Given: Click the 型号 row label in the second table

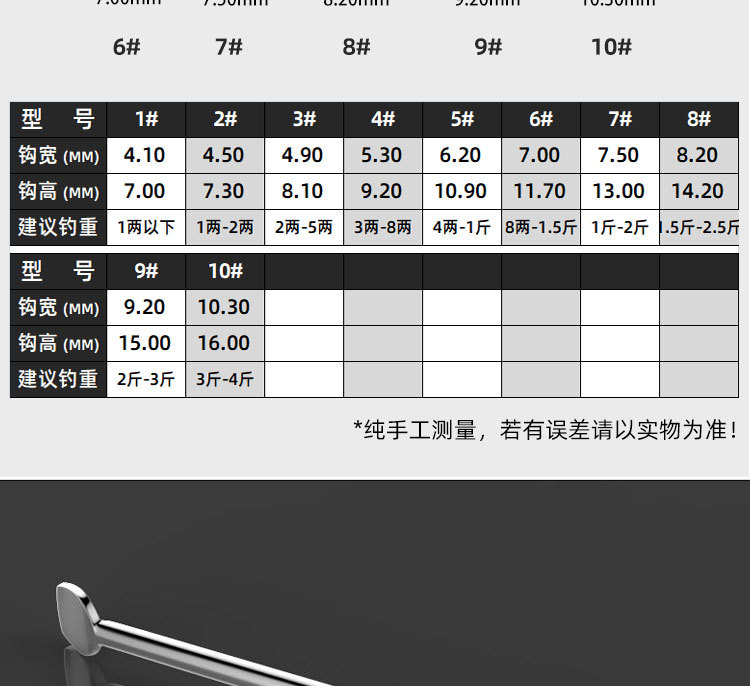Looking at the screenshot, I should click(x=58, y=271).
